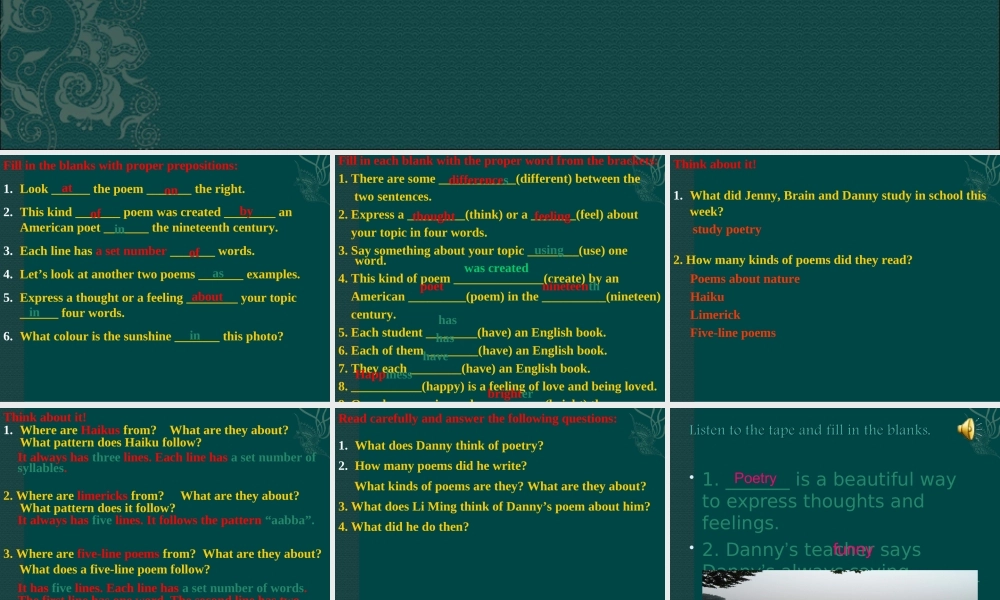This screenshot has width=1000, height=600.
Task: Click the red word 'limericks' in question 2
Action: point(102,496)
